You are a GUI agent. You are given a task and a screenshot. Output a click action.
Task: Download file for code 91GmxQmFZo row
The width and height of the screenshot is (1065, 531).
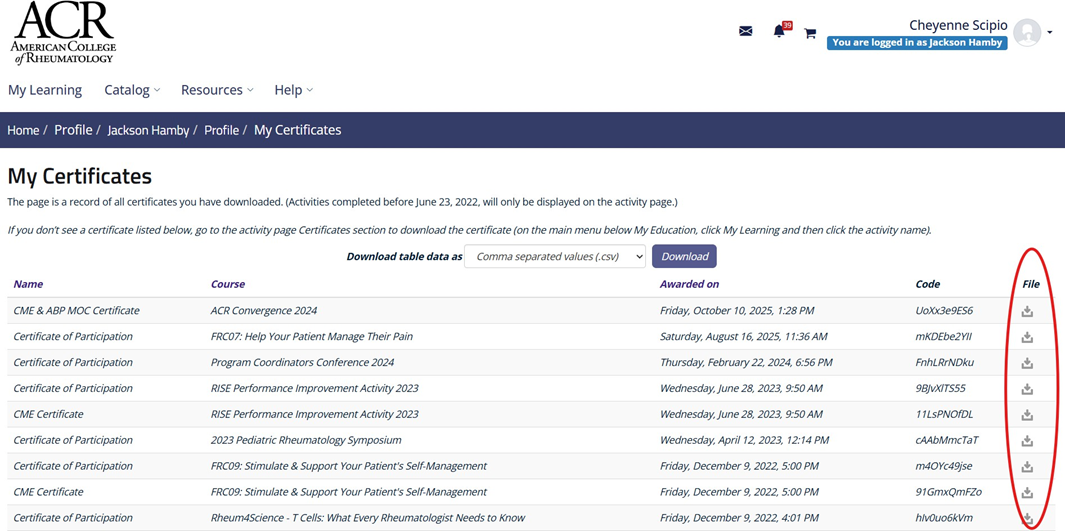point(1027,492)
